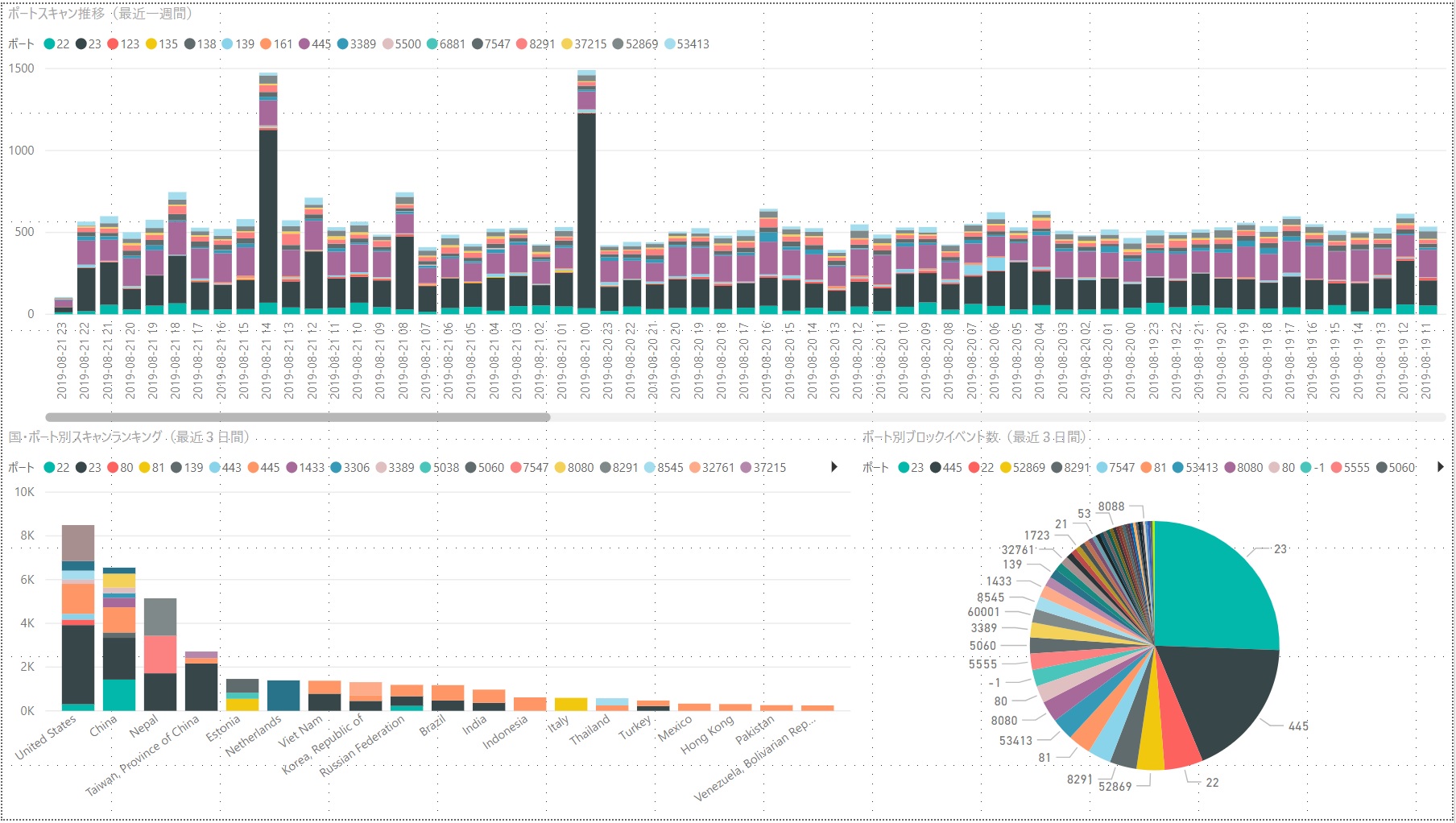Select port 7547 legend marker in country ranking chart
The width and height of the screenshot is (1456, 823).
tap(515, 468)
